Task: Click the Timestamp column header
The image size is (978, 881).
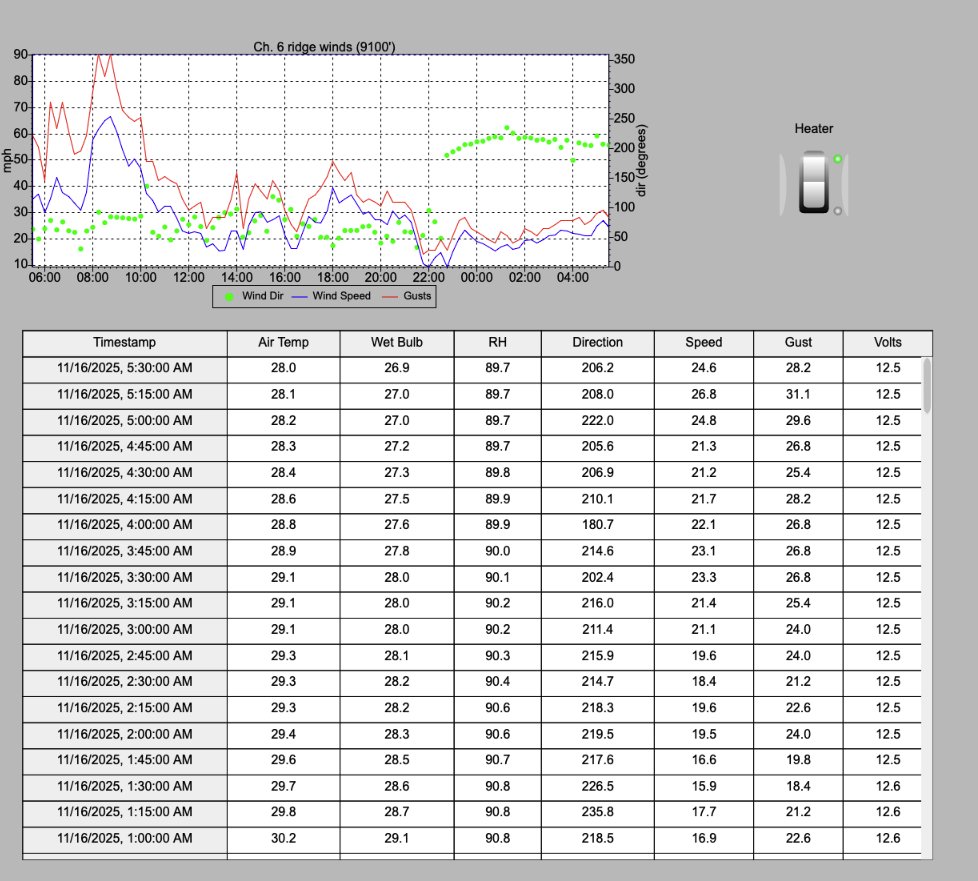Action: click(125, 343)
